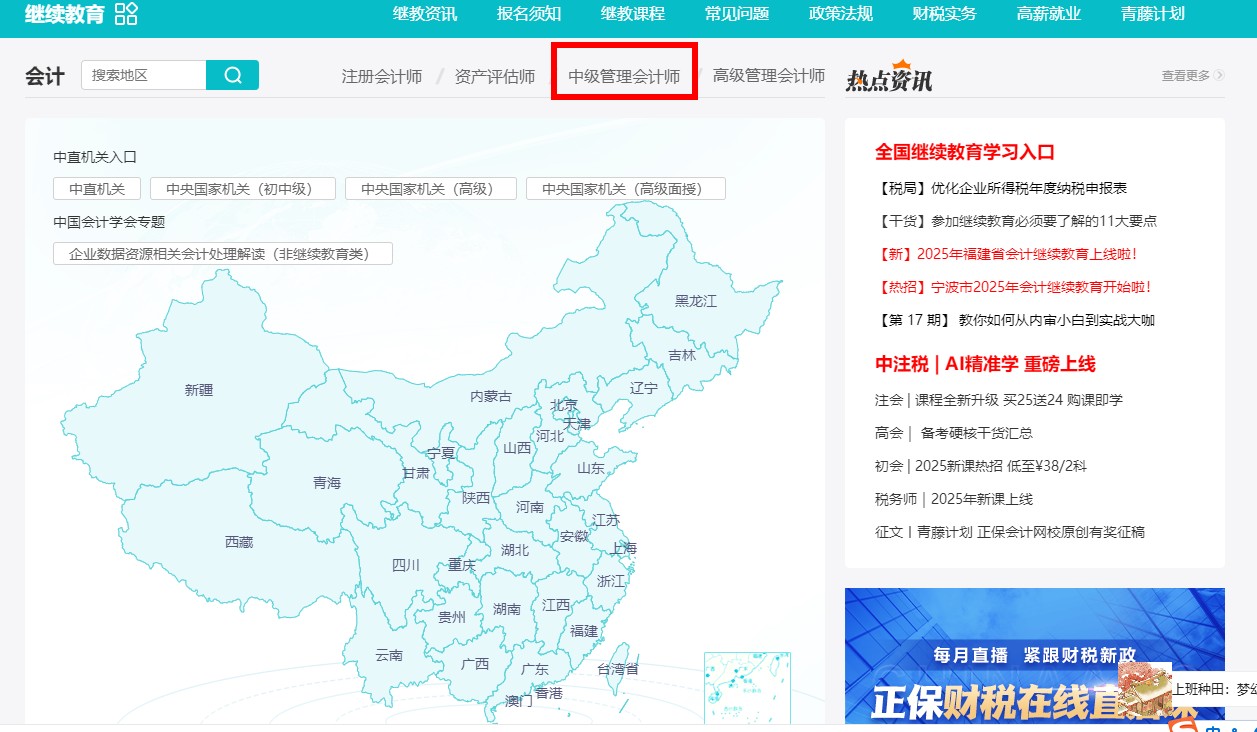Screen dimensions: 1257x732
Task: Open the South China Sea inset mini-map
Action: (x=746, y=690)
